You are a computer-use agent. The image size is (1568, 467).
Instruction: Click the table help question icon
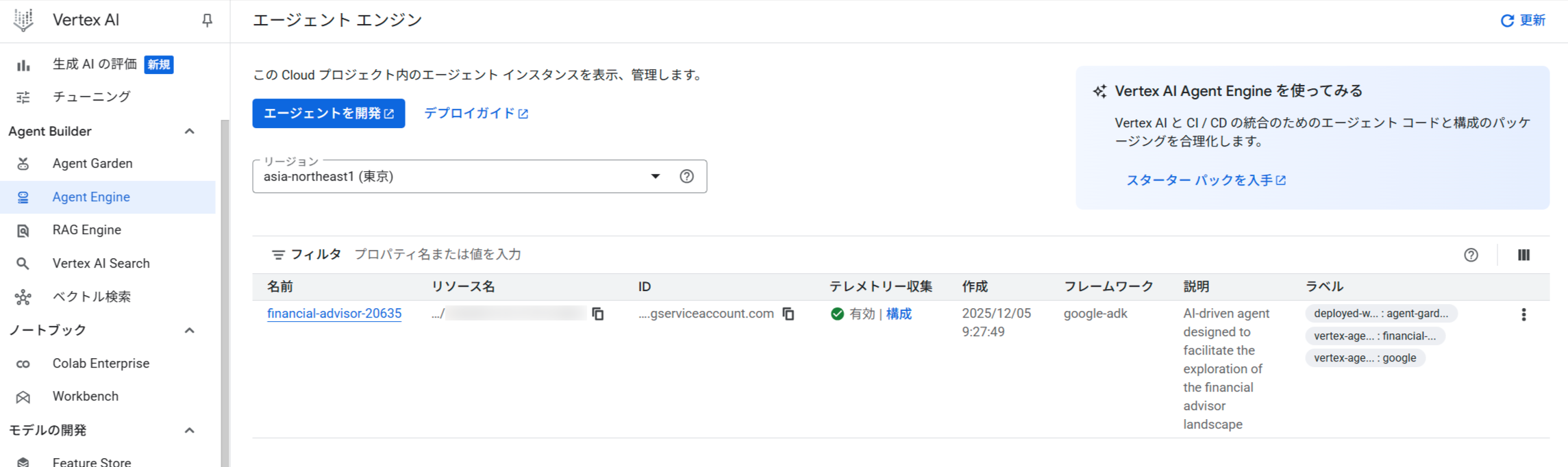coord(1471,255)
